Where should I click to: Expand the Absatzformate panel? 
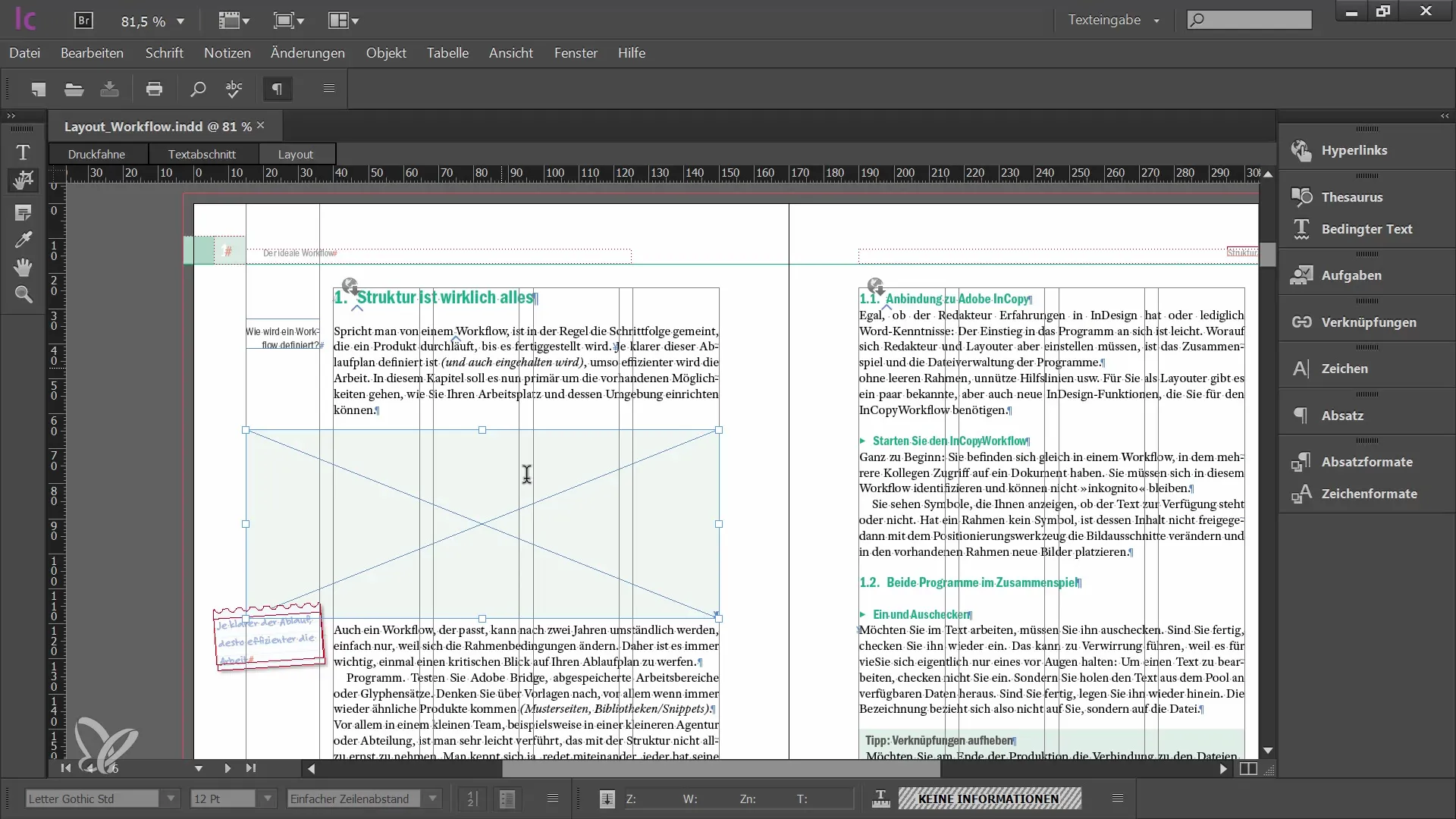click(x=1365, y=461)
